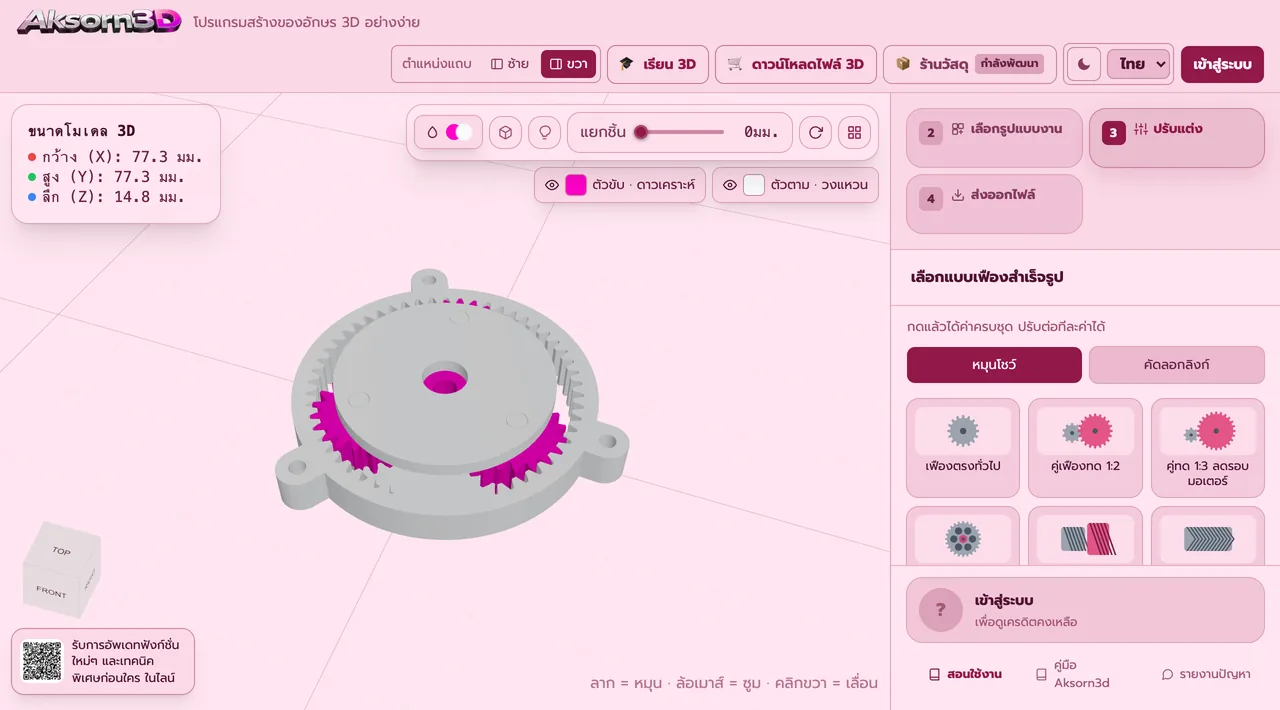The image size is (1280, 710).
Task: Click the QR code image
Action: click(42, 661)
